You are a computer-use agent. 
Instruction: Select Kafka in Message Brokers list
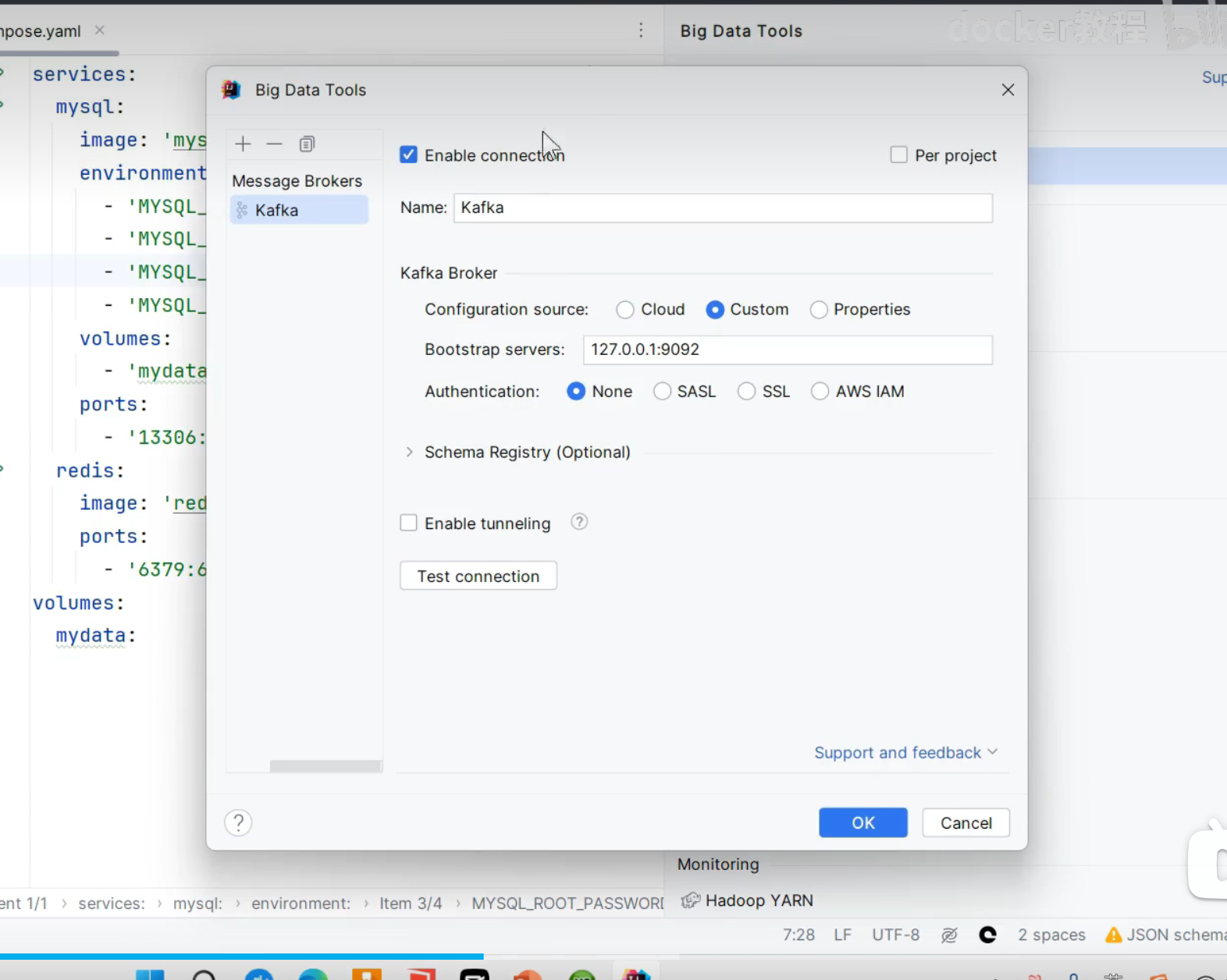click(299, 210)
